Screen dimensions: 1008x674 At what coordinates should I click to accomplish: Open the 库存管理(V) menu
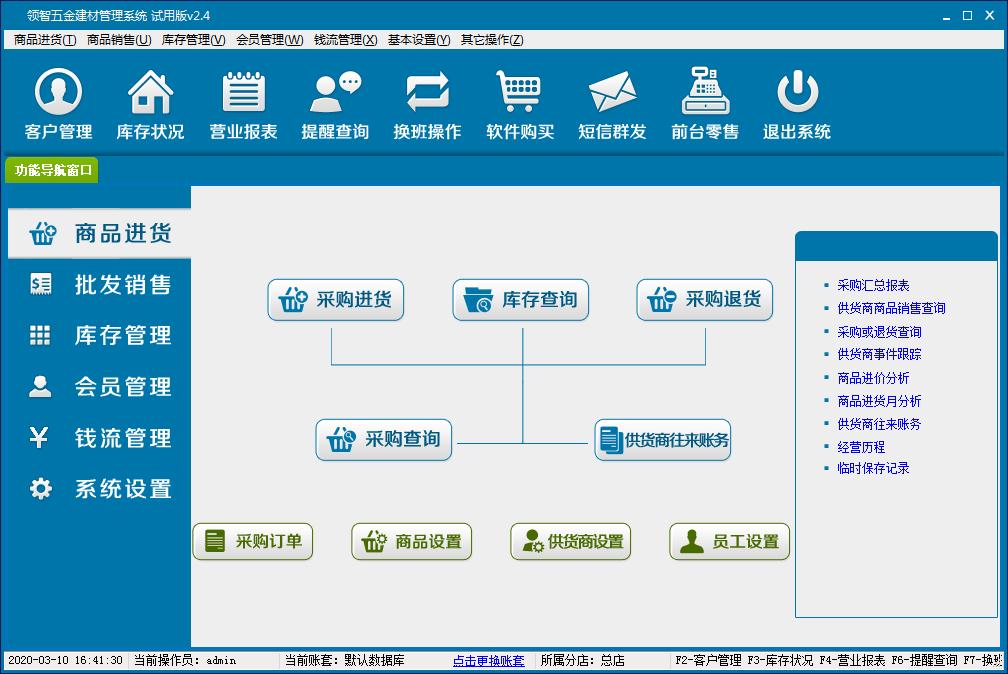click(194, 40)
